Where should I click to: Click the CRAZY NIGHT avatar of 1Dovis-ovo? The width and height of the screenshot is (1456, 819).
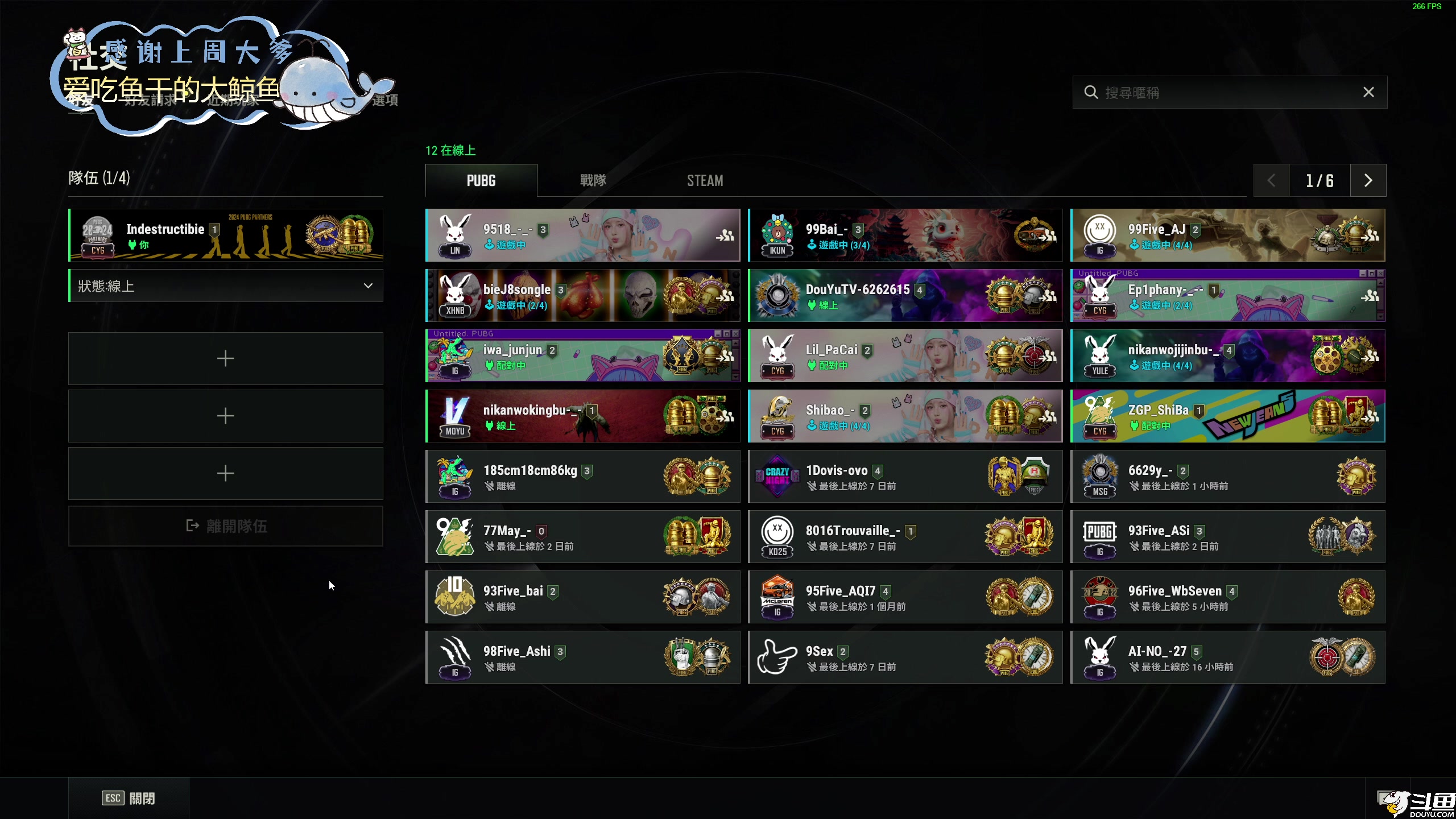click(x=777, y=477)
